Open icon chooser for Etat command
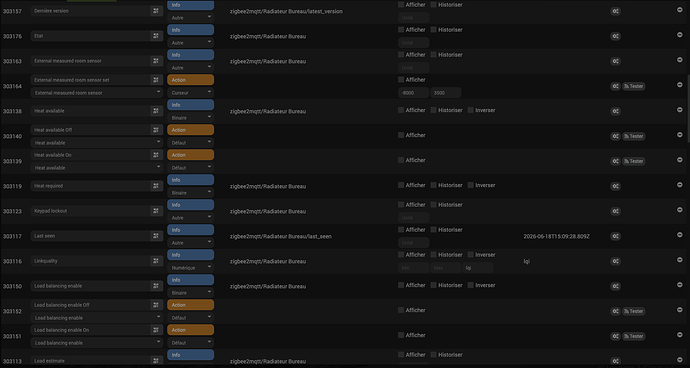The width and height of the screenshot is (690, 368). click(x=156, y=36)
